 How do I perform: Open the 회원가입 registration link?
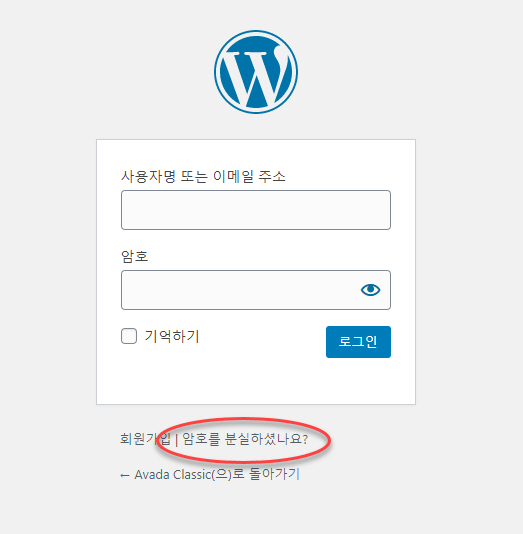145,439
